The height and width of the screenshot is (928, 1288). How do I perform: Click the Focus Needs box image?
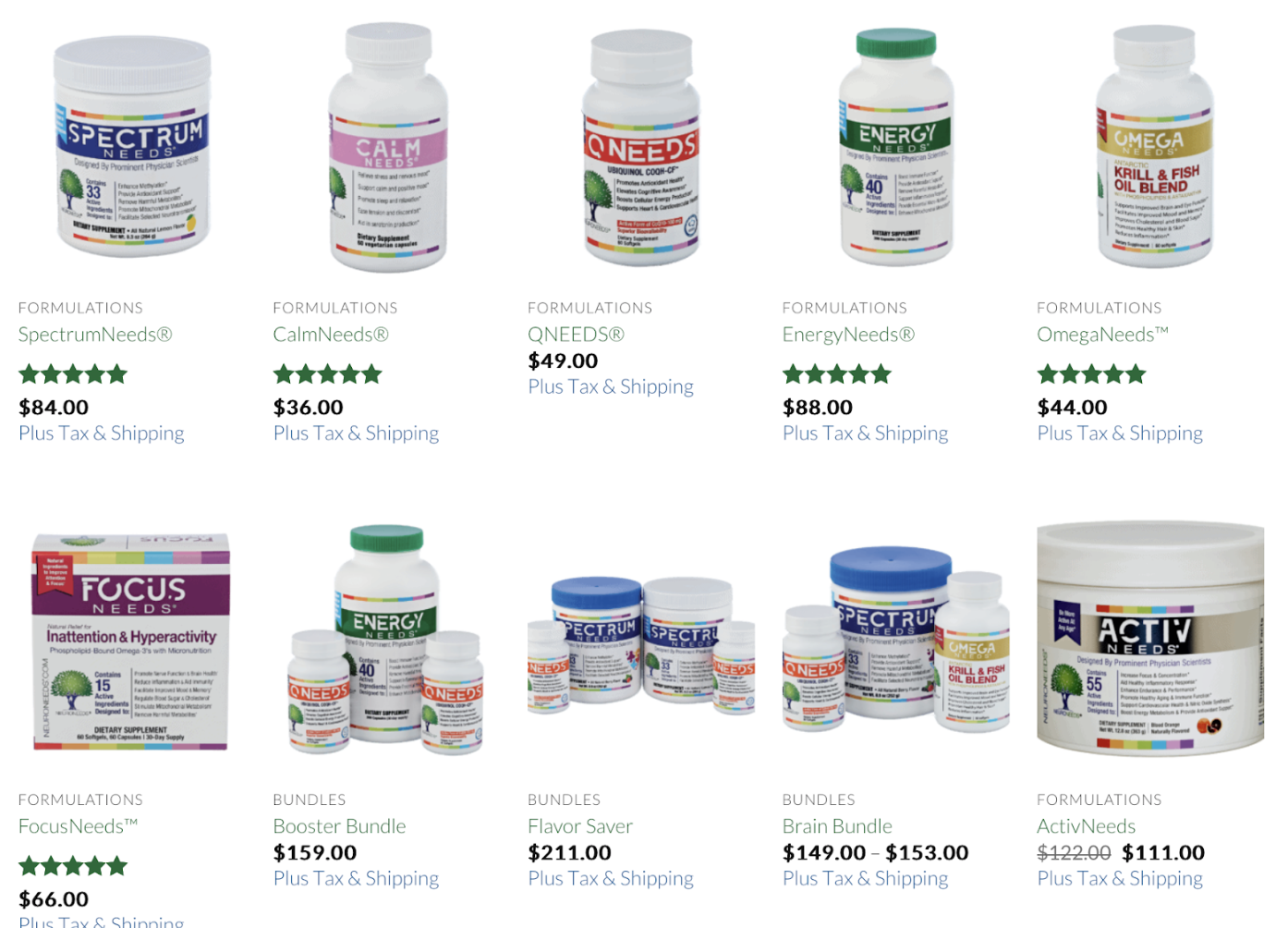tap(131, 641)
